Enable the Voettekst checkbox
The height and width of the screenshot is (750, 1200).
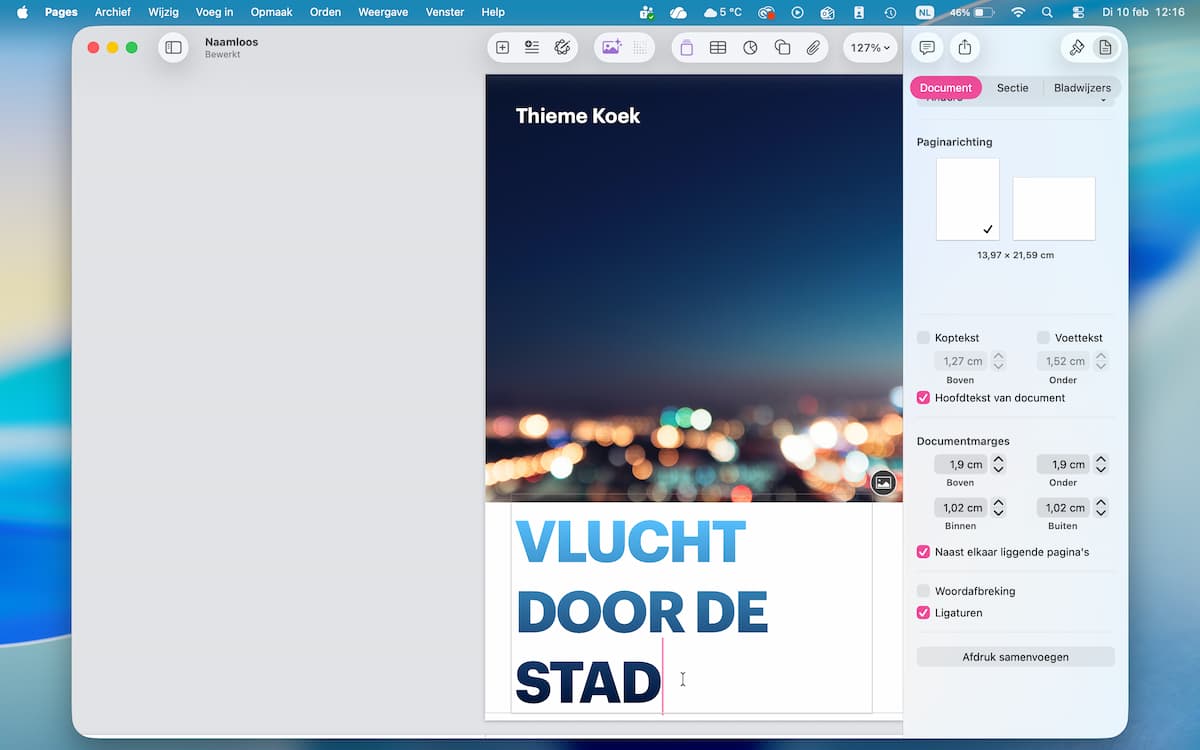(1043, 338)
